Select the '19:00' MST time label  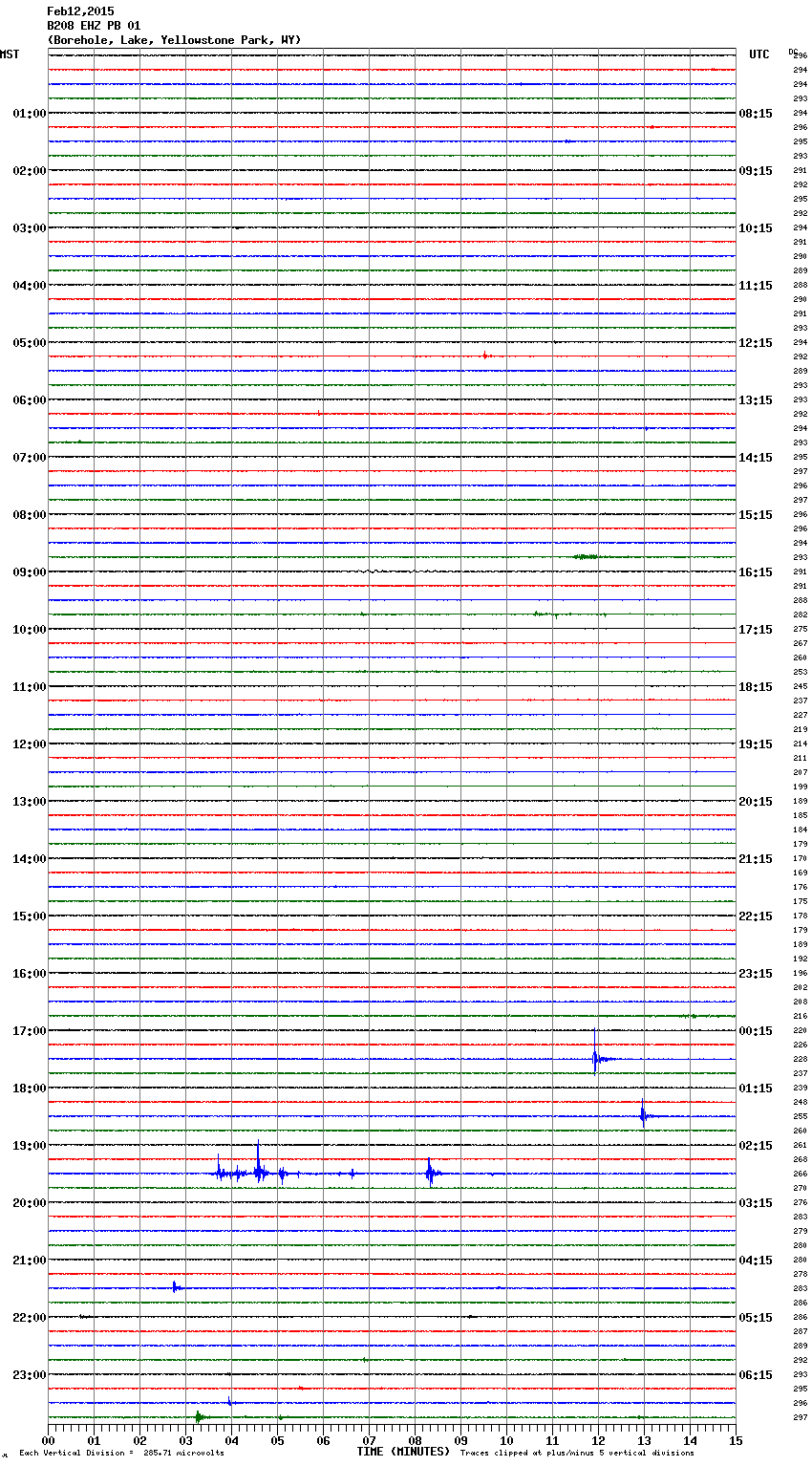(30, 1146)
